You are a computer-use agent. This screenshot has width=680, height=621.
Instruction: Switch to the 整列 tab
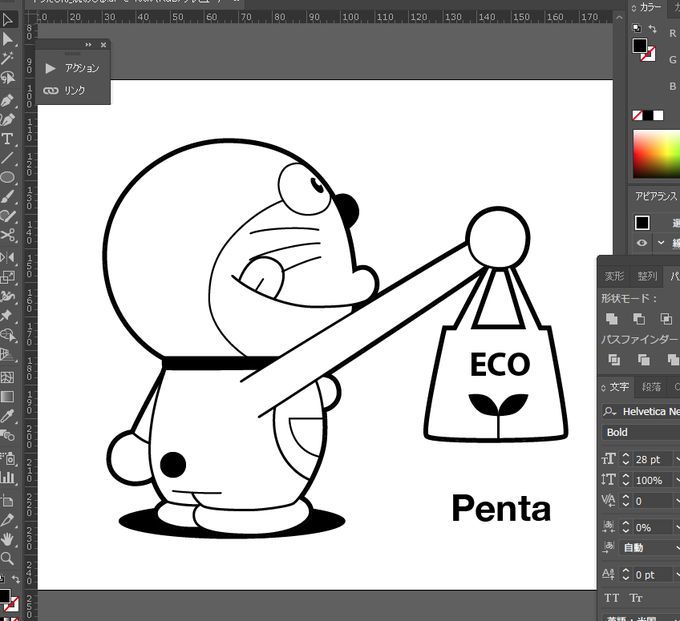647,276
